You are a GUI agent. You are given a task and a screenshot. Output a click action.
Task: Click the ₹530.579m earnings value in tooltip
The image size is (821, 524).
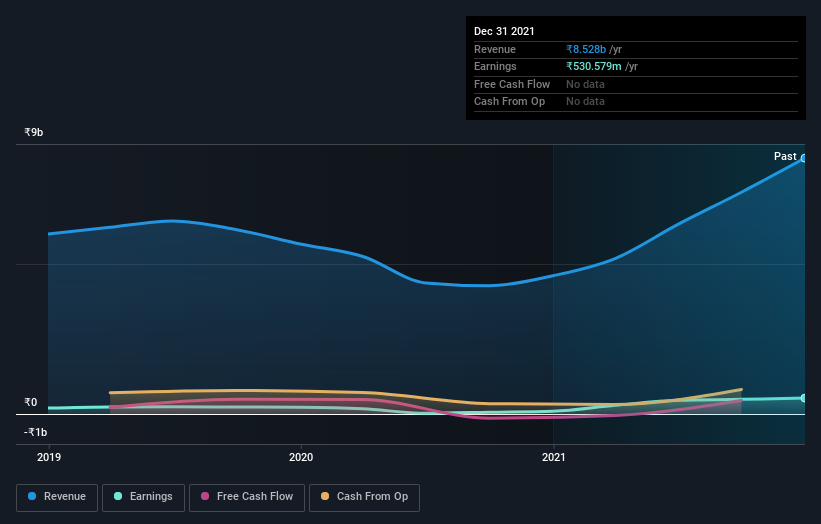click(x=594, y=66)
